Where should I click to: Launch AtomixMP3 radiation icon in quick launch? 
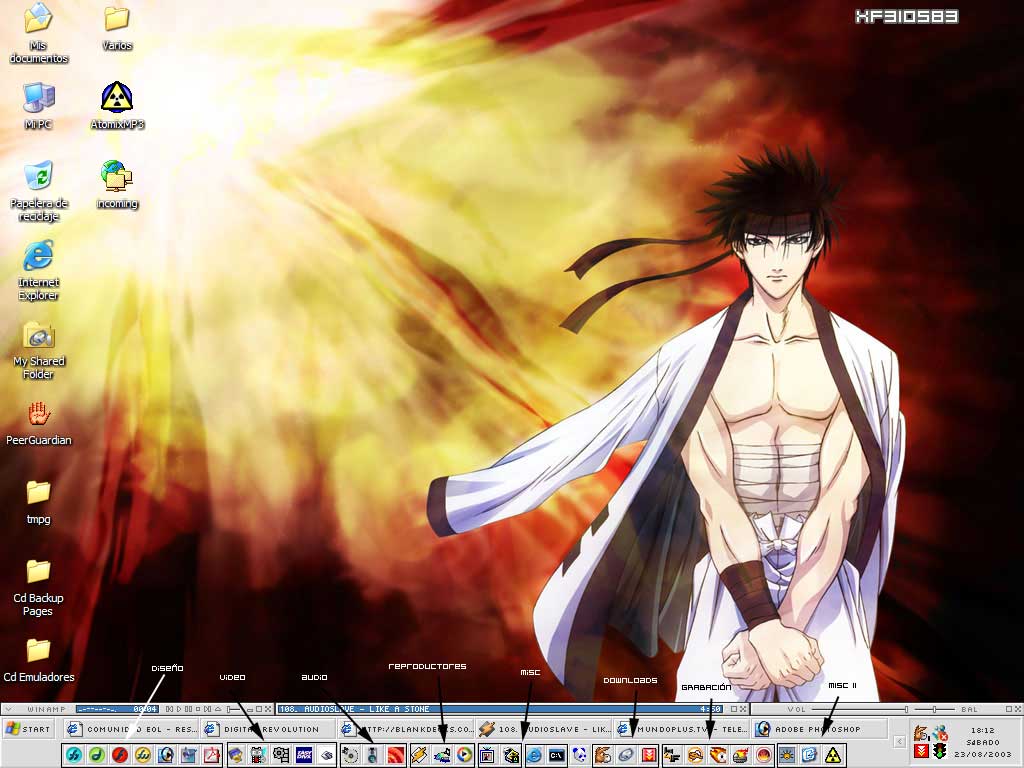click(833, 755)
